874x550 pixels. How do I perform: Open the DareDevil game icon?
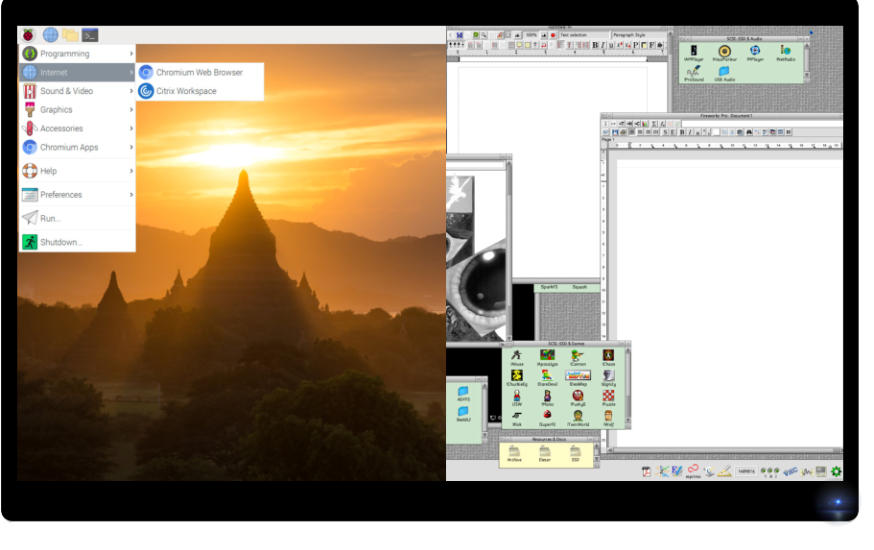coord(547,377)
